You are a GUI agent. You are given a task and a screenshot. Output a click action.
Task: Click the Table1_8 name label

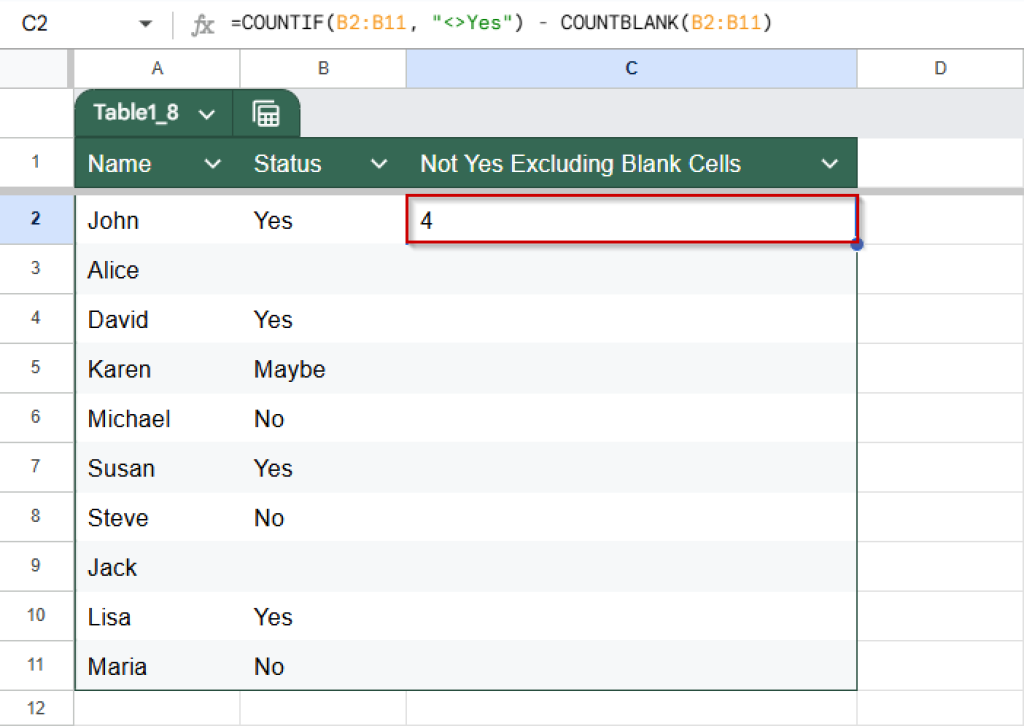[137, 113]
